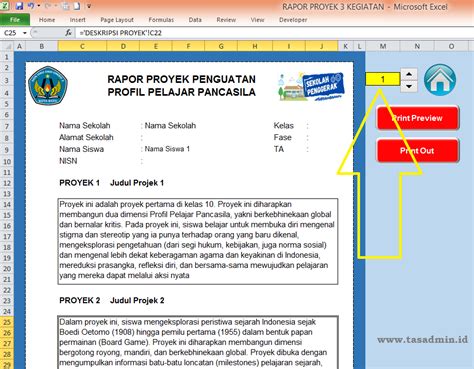Open the Formulas tab

tap(161, 20)
